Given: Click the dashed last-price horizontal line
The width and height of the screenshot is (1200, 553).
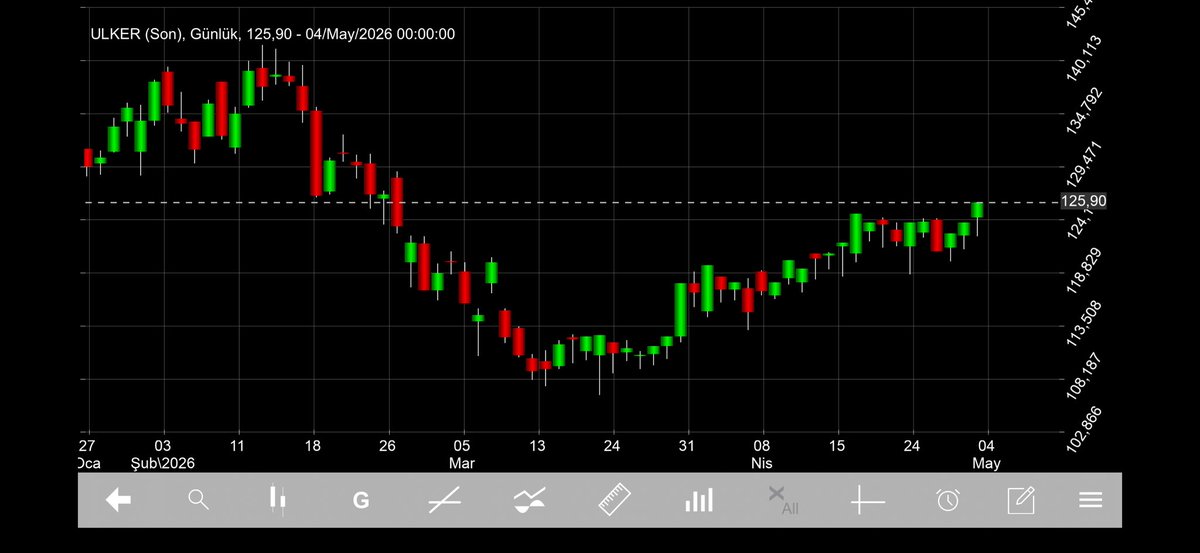Looking at the screenshot, I should (570, 202).
